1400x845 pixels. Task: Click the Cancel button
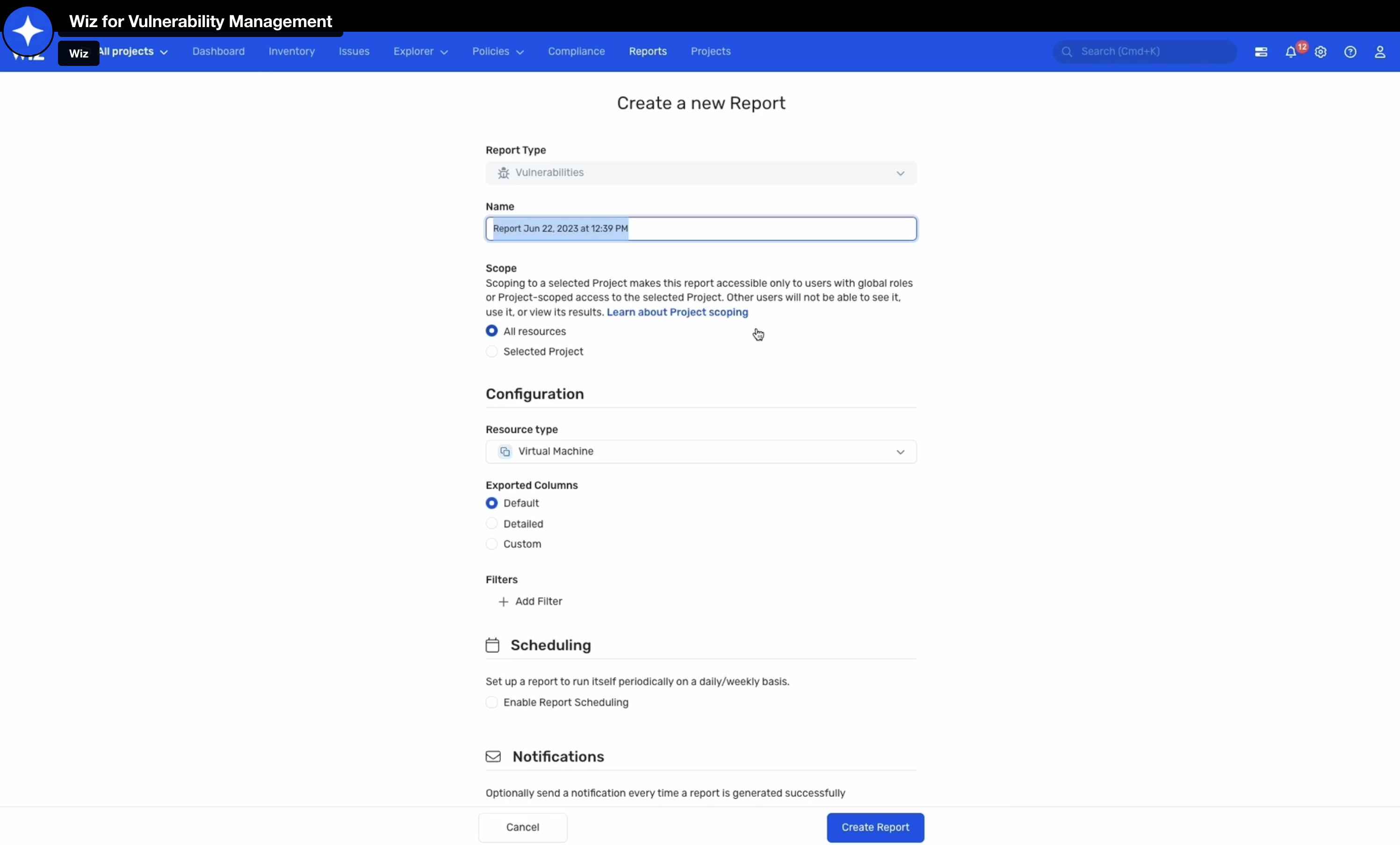[522, 827]
